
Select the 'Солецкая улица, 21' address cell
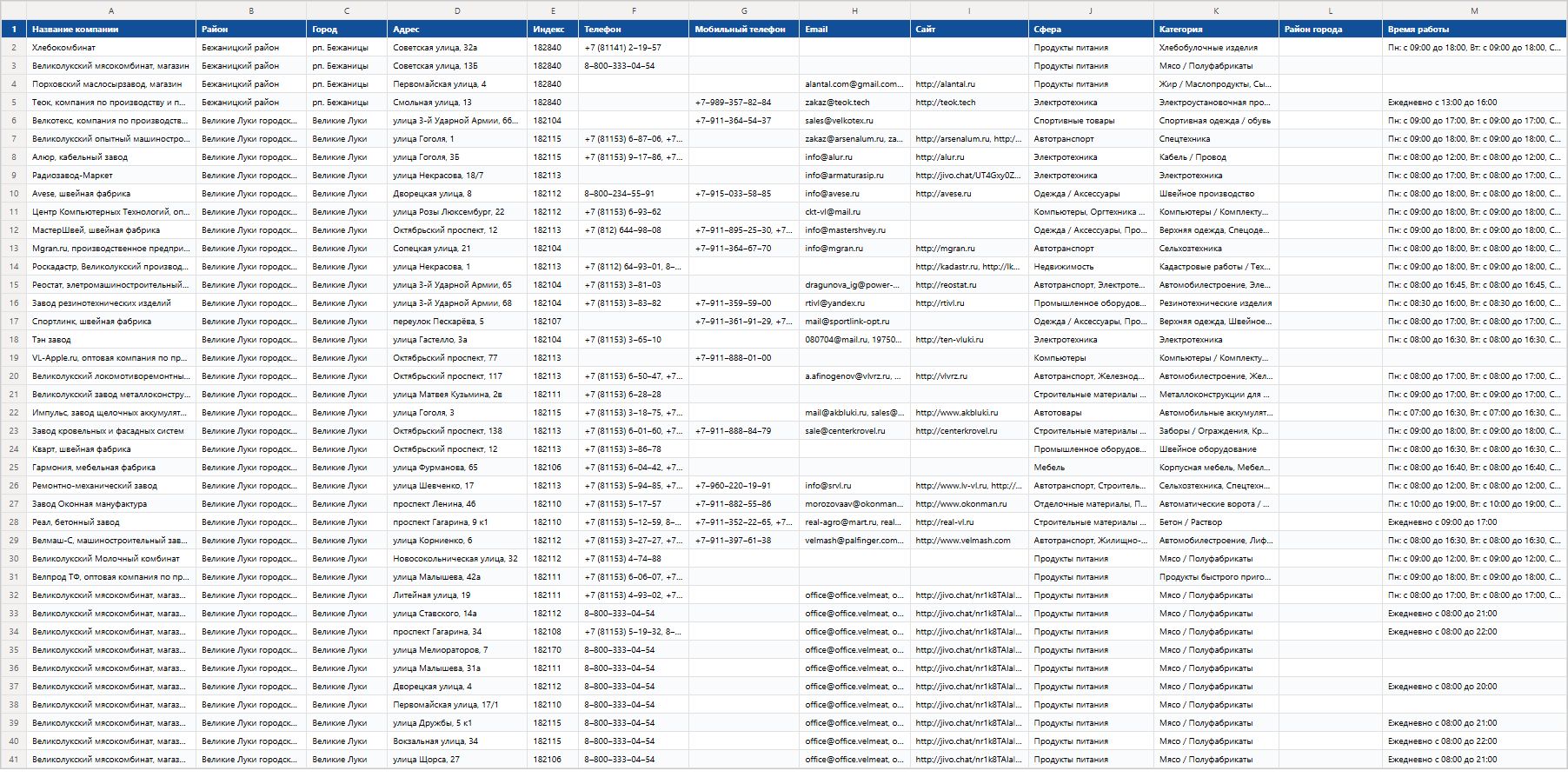tap(457, 249)
